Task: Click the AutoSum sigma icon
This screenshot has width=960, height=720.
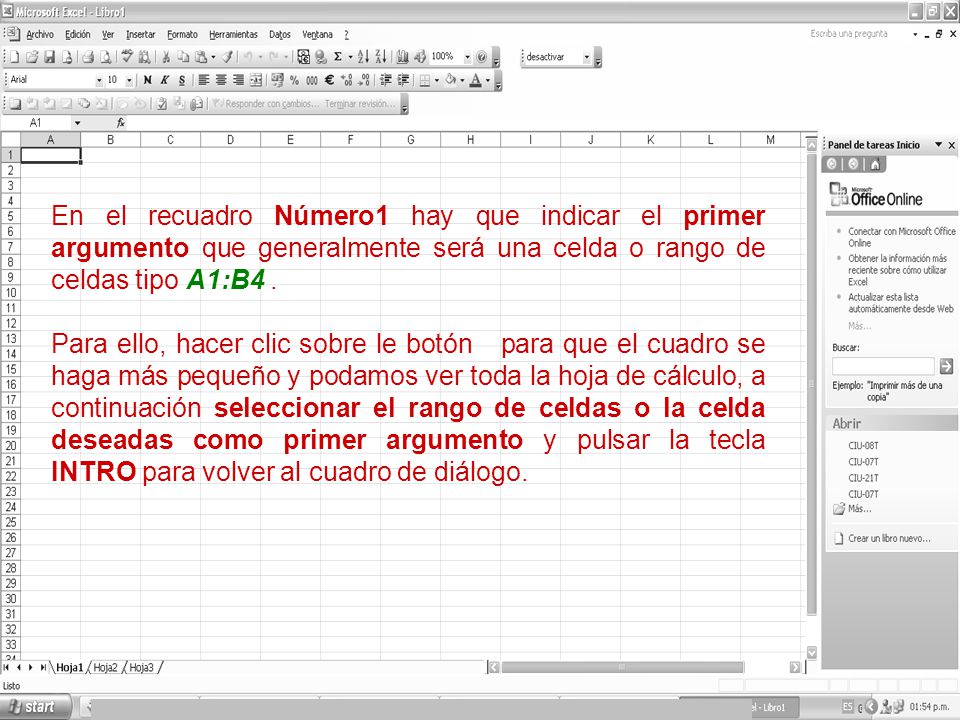Action: pyautogui.click(x=337, y=57)
